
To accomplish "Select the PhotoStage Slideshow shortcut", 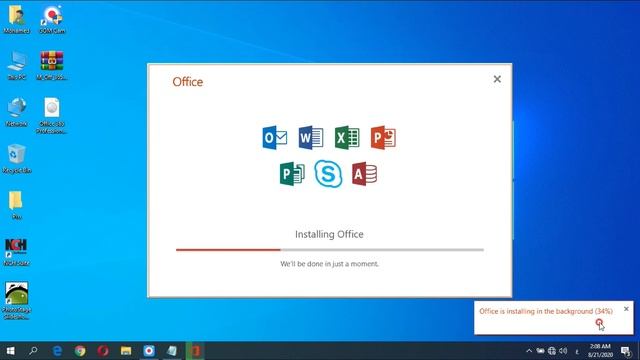I will (16, 301).
